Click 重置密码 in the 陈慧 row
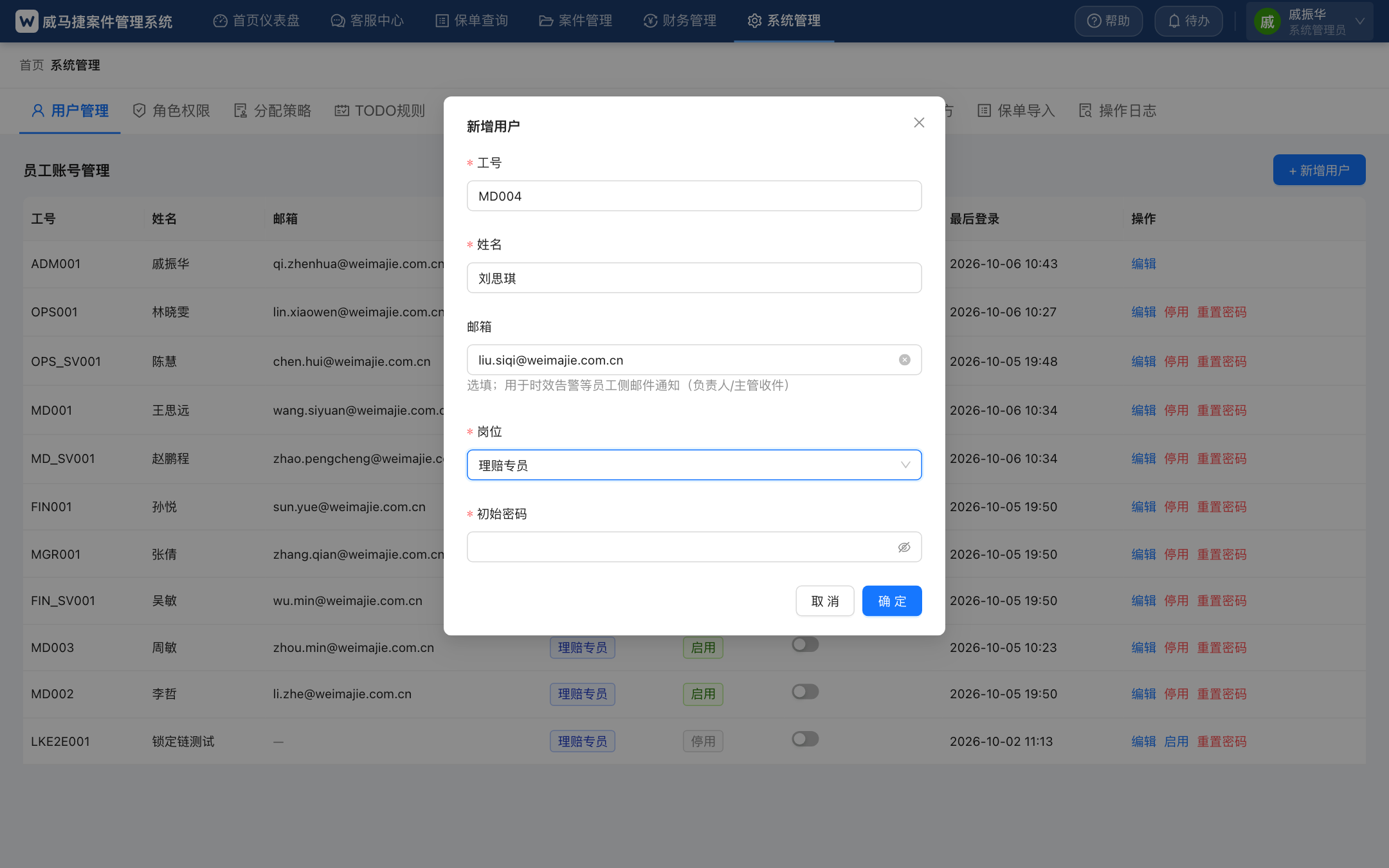The width and height of the screenshot is (1389, 868). coord(1222,362)
